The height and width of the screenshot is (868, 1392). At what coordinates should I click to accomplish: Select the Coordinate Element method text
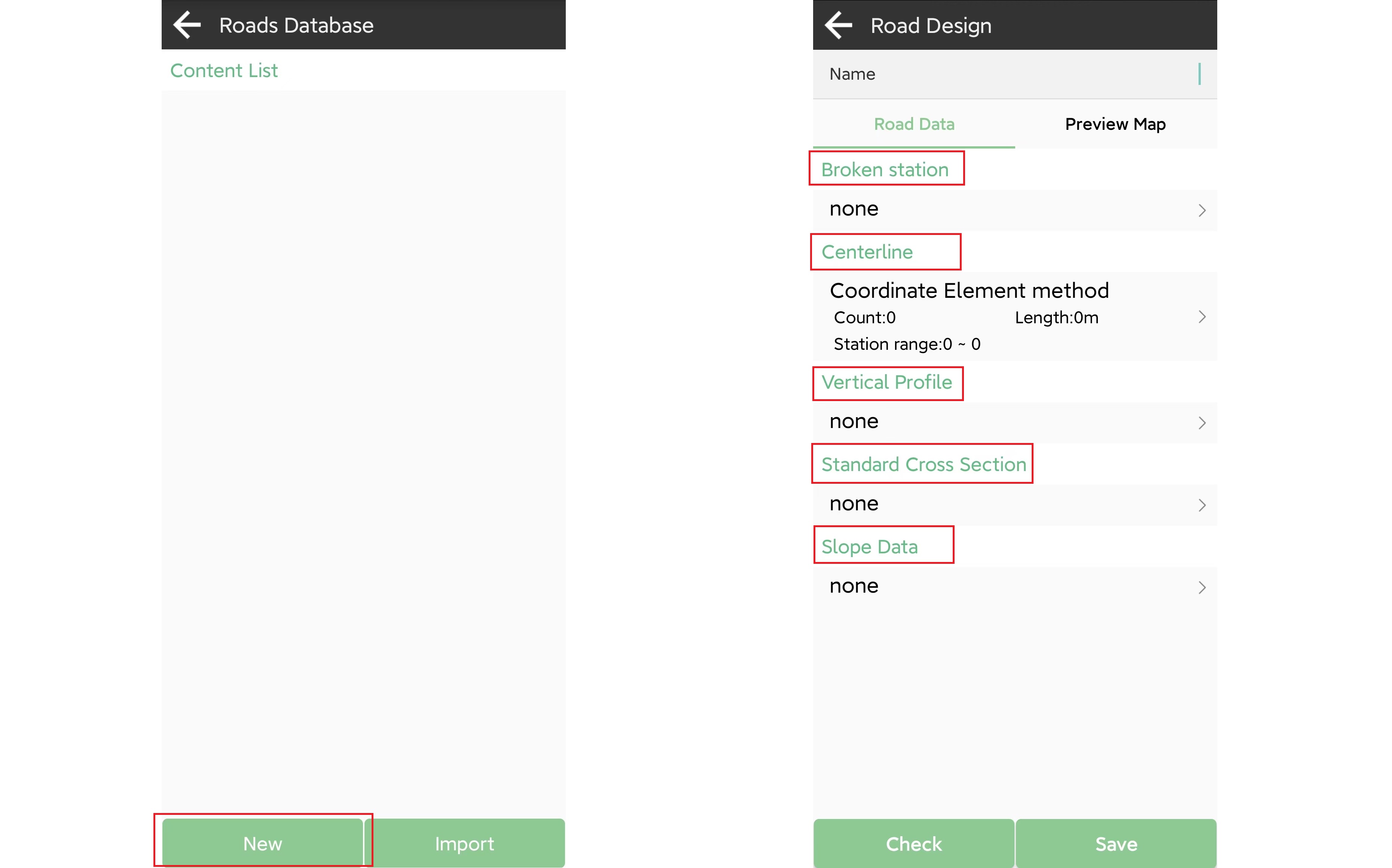coord(969,290)
